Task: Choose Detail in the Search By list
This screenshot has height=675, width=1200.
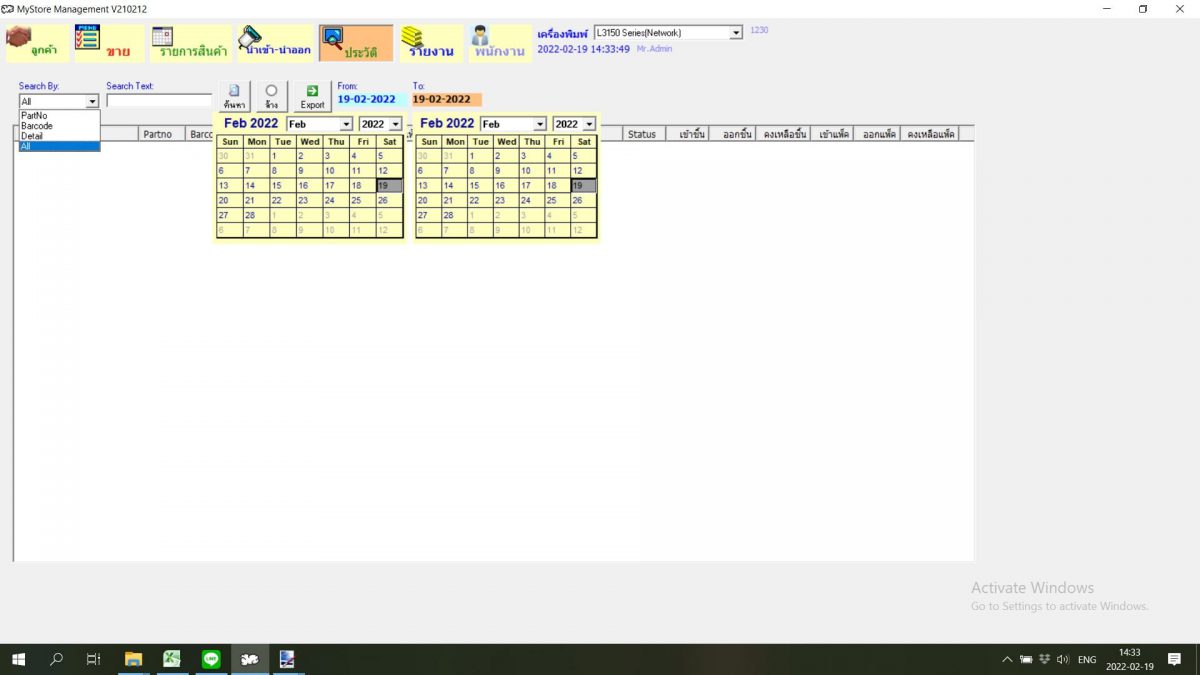Action: [59, 136]
